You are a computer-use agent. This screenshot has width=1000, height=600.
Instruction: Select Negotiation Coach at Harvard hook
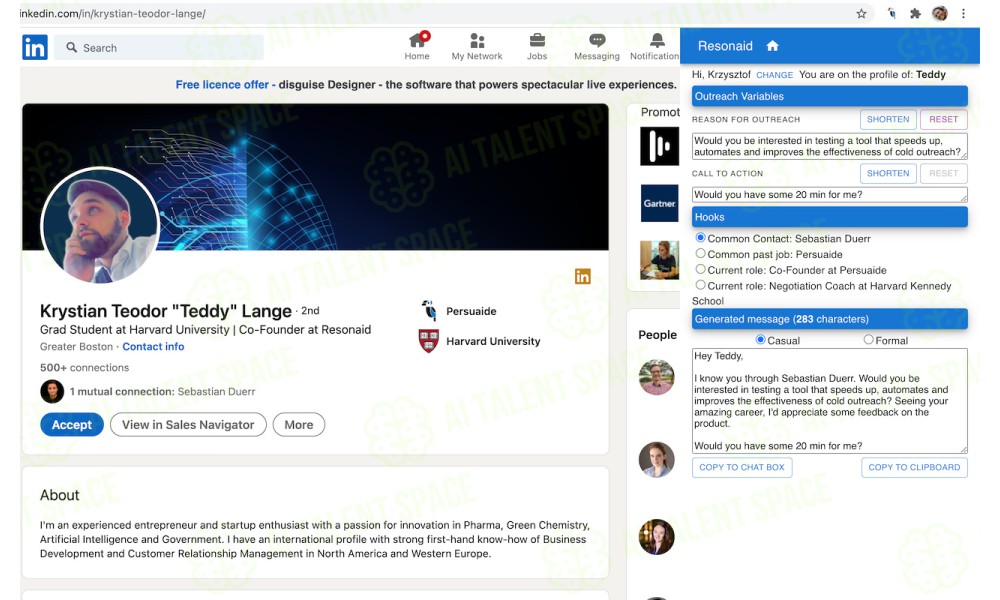700,285
